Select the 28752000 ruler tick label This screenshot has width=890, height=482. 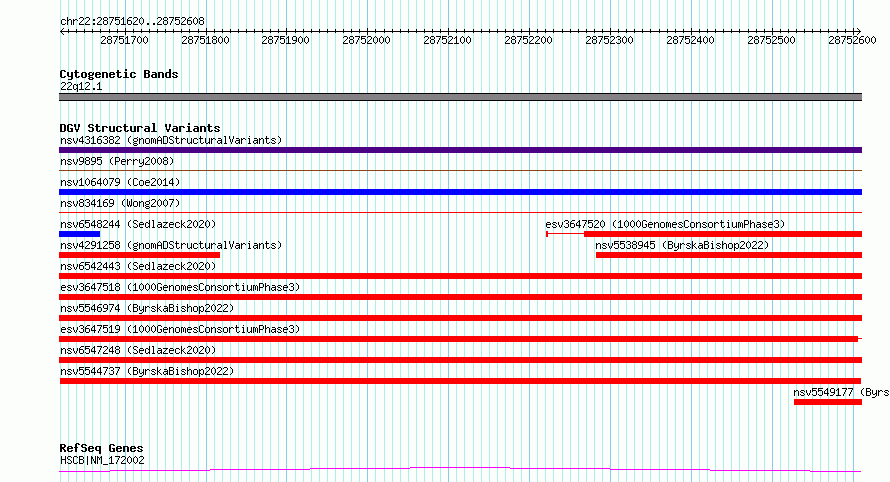coord(367,40)
